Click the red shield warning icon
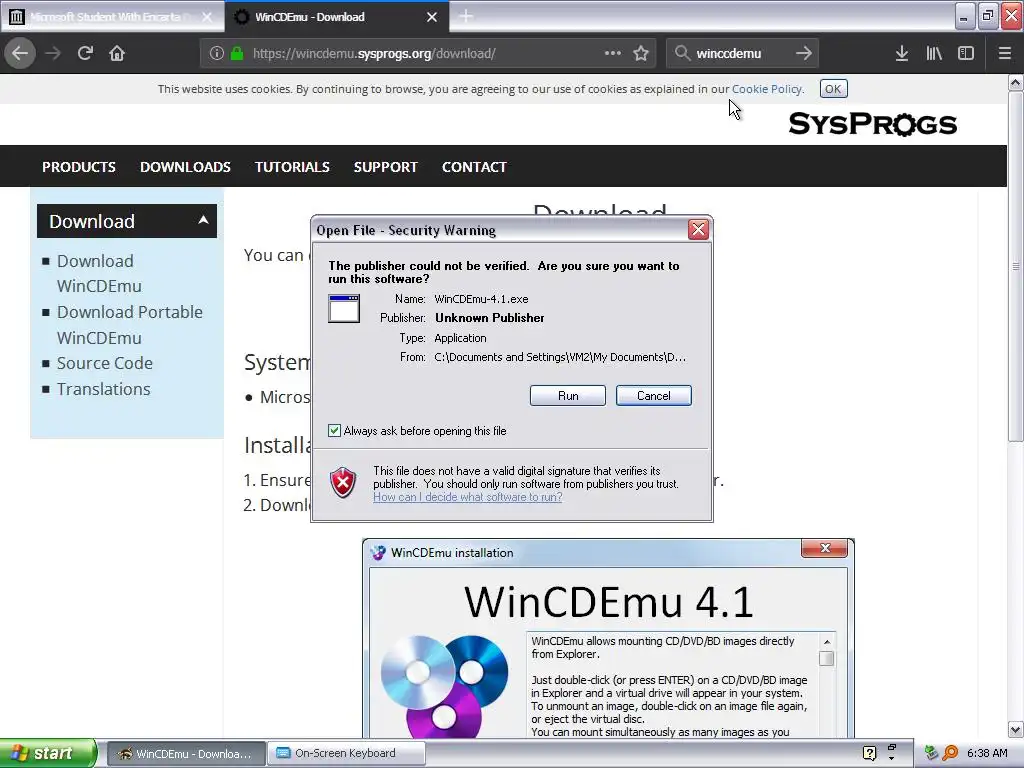 click(343, 483)
